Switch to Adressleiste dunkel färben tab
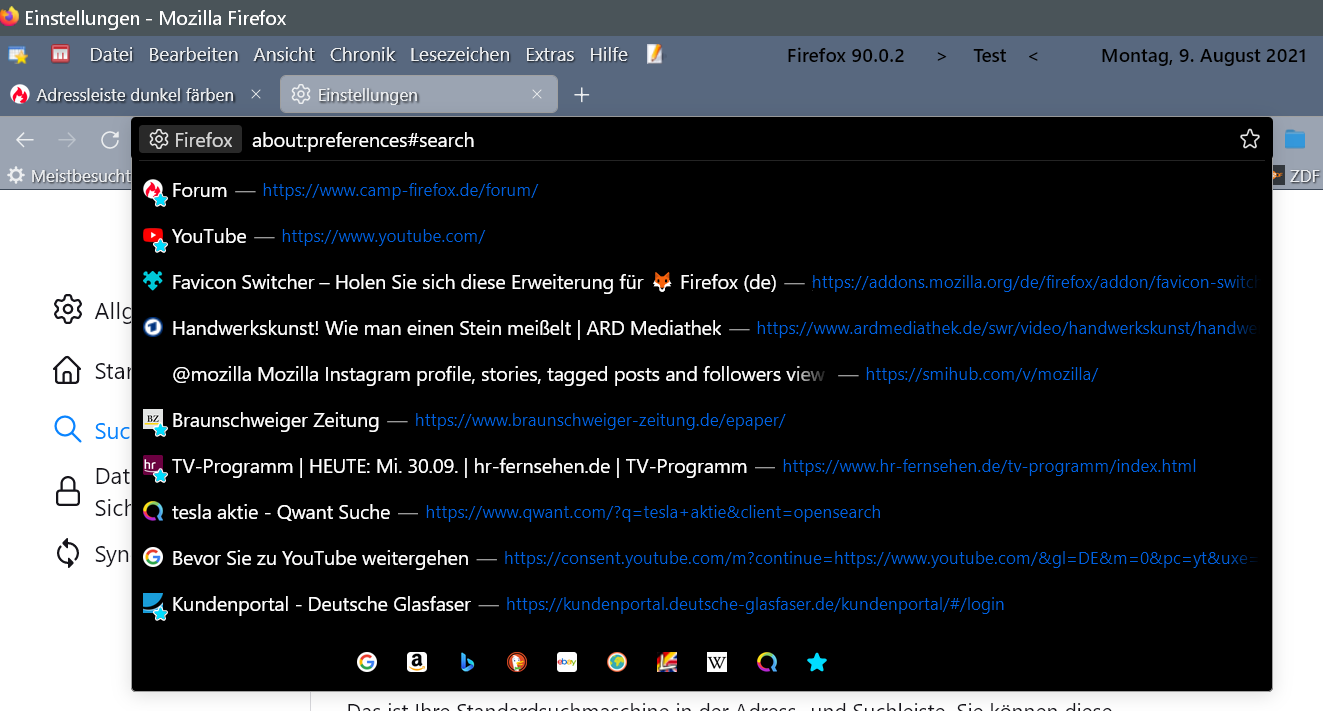This screenshot has width=1323, height=711. 134,95
